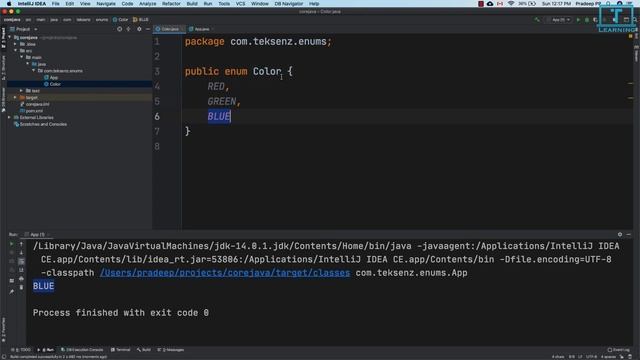Expand the target folder
The image size is (640, 360).
click(16, 97)
